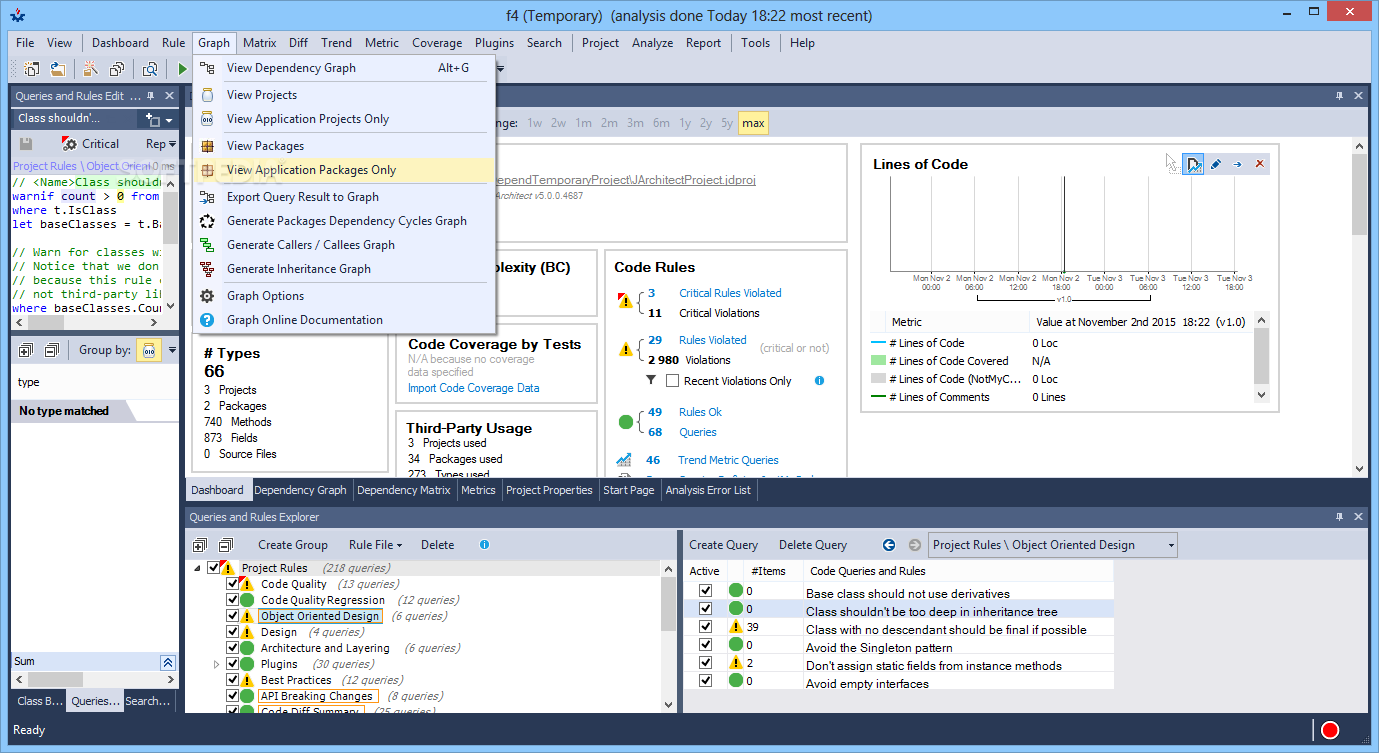
Task: Click the info icon beside Recent Violations Only
Action: (819, 381)
